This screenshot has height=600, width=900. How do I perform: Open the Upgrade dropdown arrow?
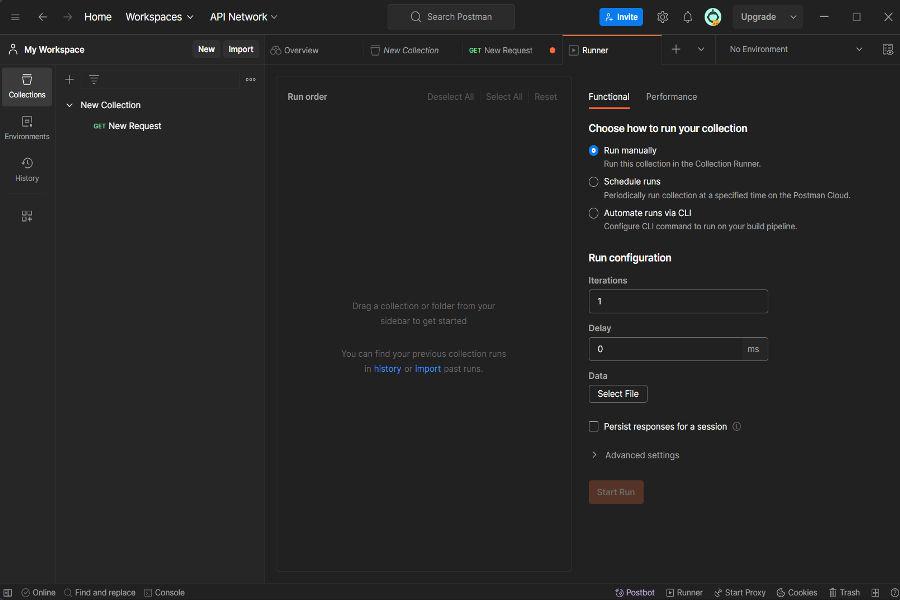coord(793,17)
